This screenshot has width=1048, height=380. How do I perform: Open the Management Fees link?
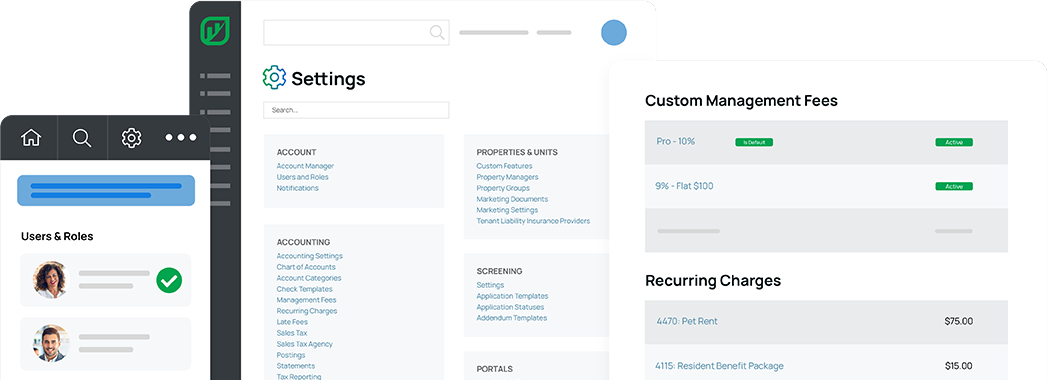[306, 300]
